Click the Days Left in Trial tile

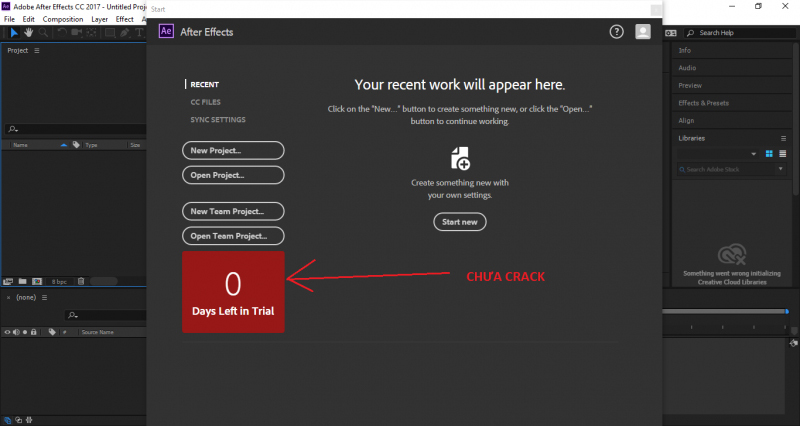233,292
